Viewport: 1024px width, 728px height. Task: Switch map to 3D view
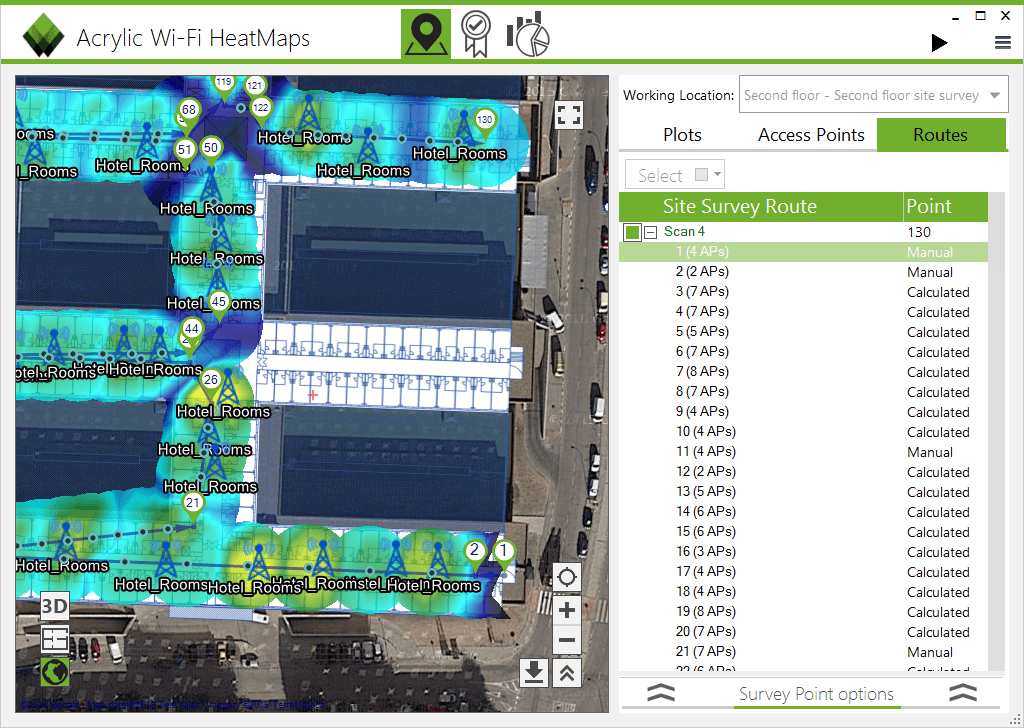pos(54,607)
